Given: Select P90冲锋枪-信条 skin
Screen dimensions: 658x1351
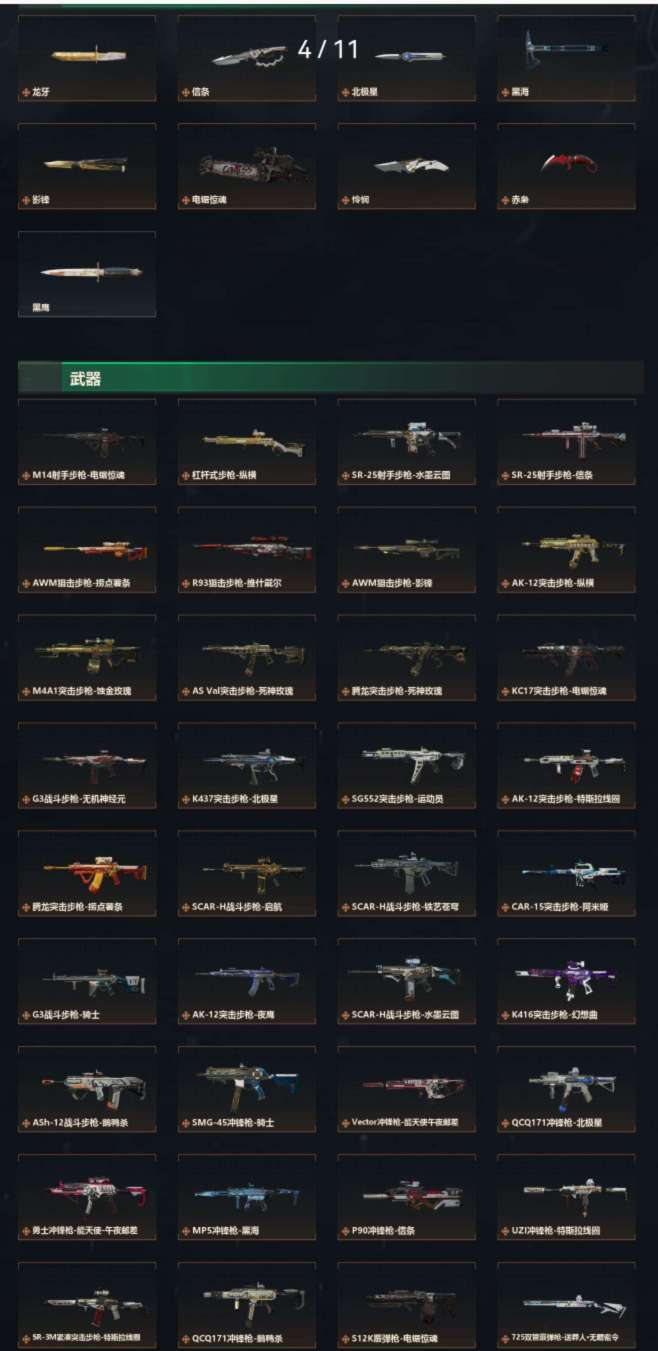Looking at the screenshot, I should pyautogui.click(x=406, y=1198).
